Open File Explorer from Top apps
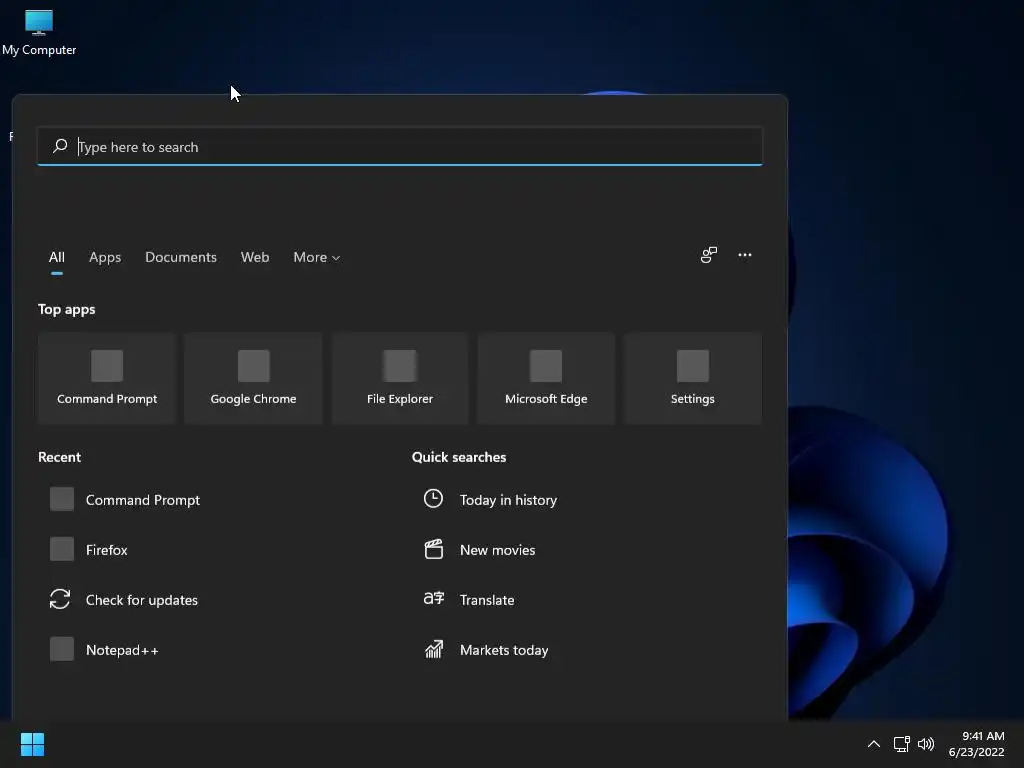Screen dimensions: 1024x768 [400, 378]
